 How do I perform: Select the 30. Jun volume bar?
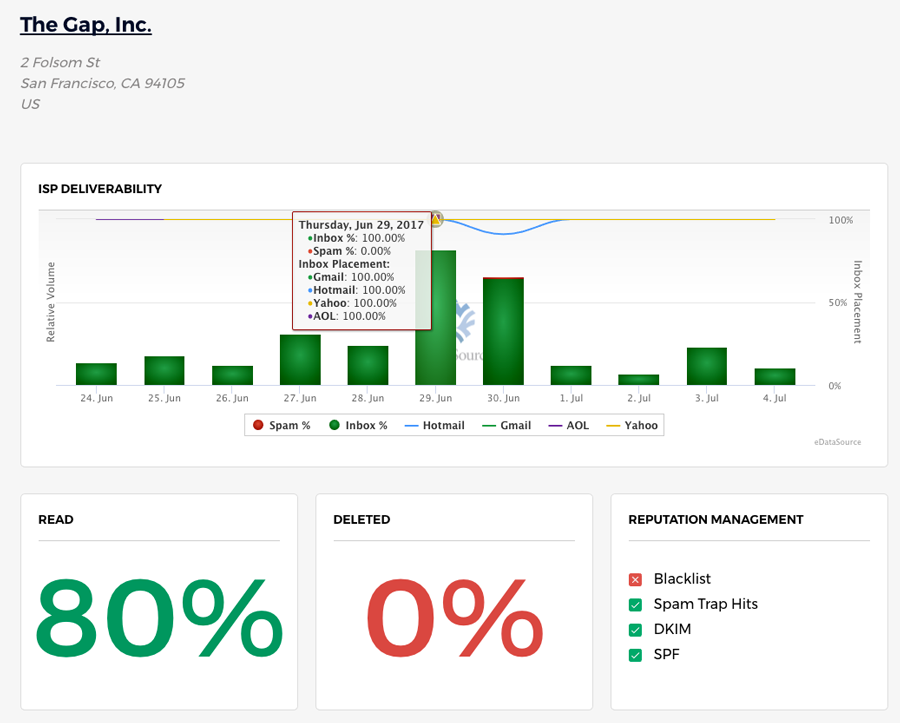pyautogui.click(x=503, y=331)
